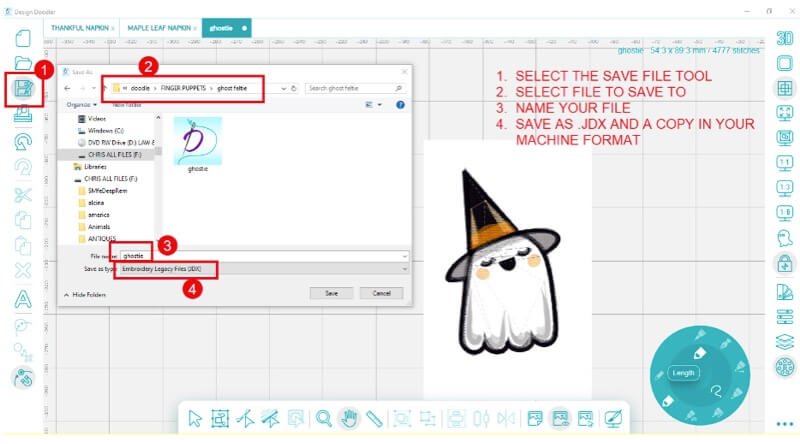
Task: Click the back arrow in Save As dialog
Action: point(67,88)
